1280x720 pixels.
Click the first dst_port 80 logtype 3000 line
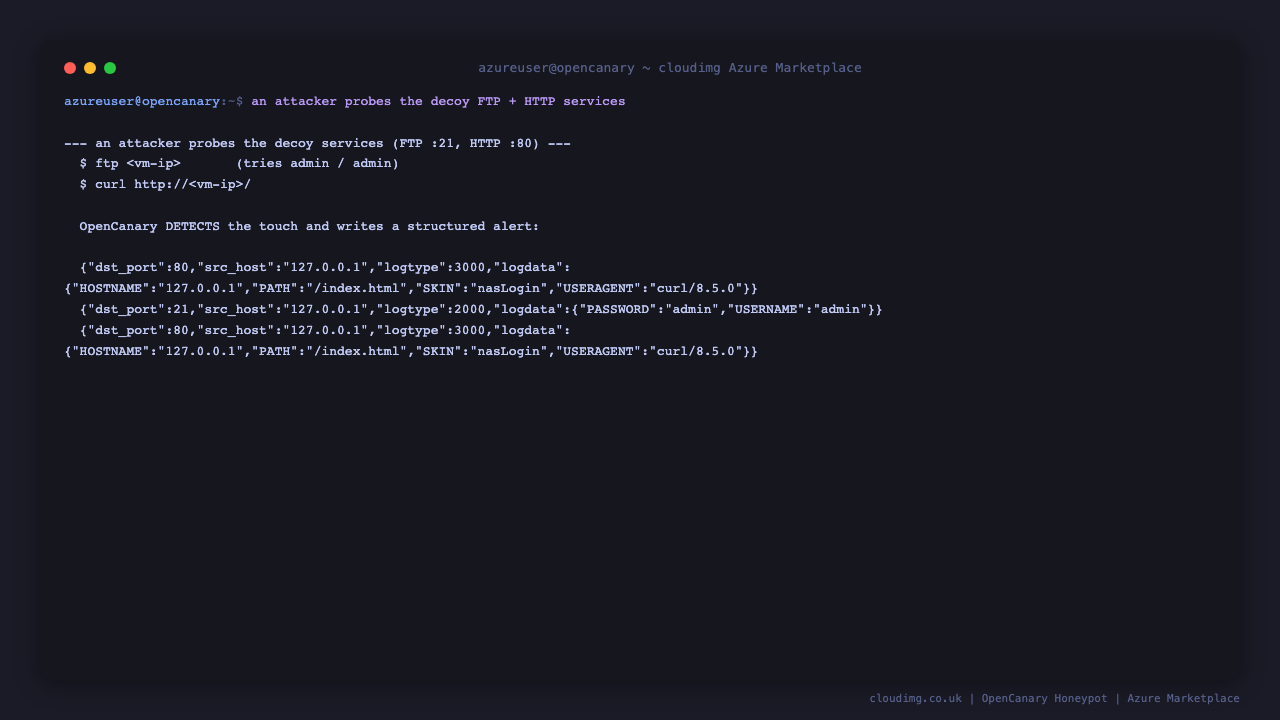325,267
